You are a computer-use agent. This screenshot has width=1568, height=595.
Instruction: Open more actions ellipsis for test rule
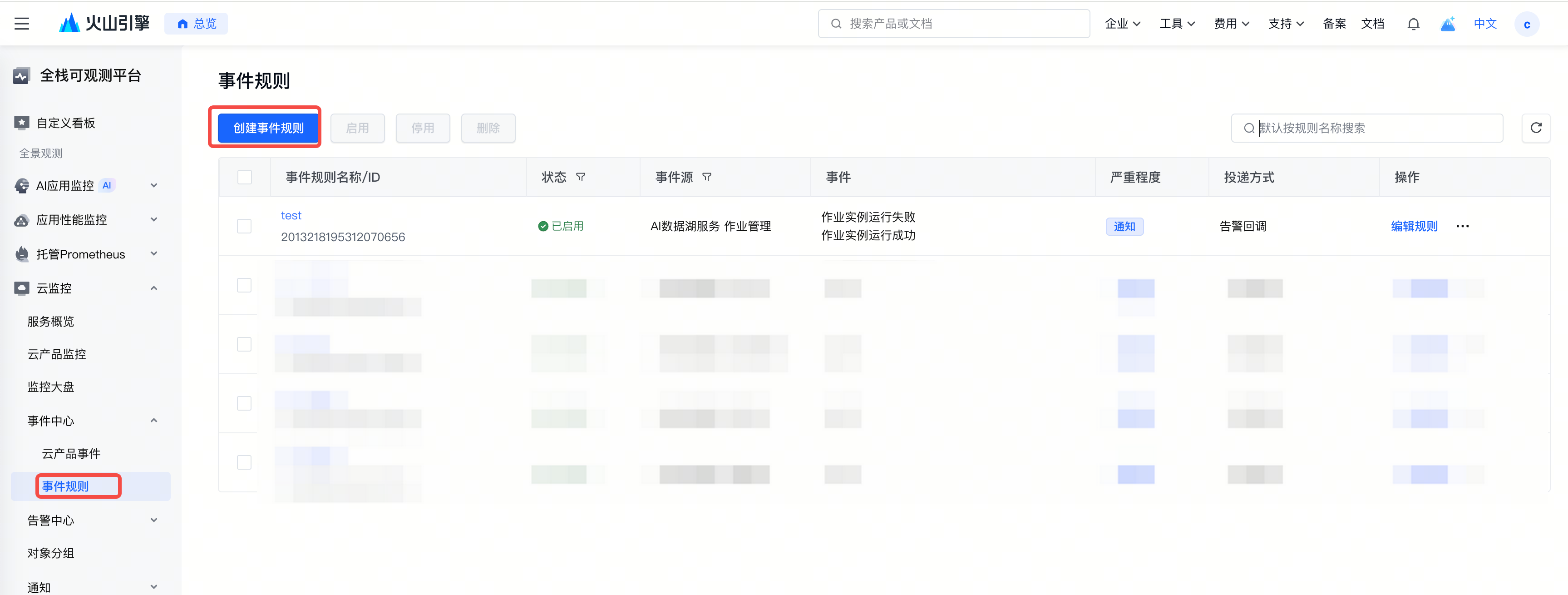pyautogui.click(x=1462, y=227)
